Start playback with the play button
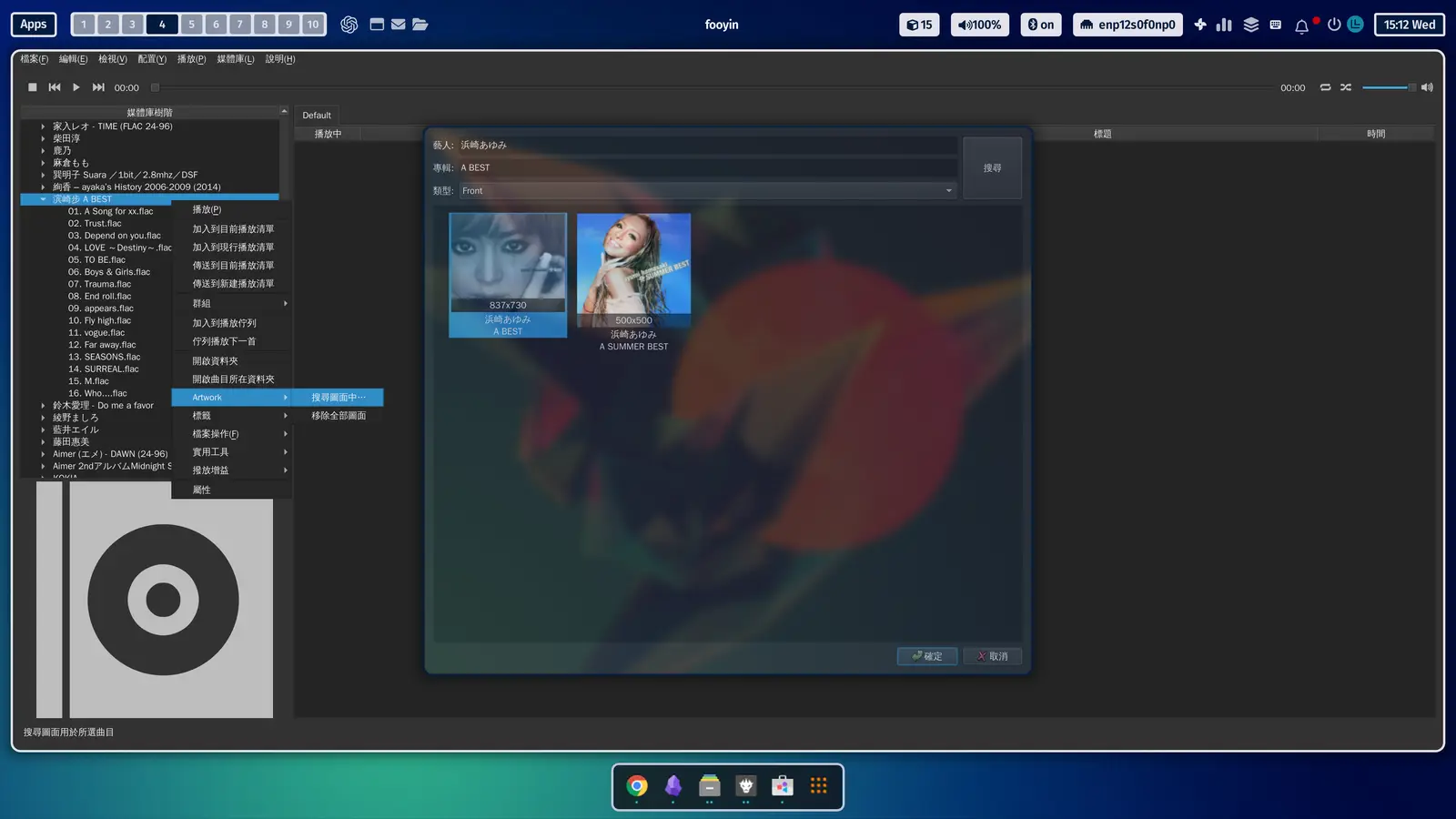 pyautogui.click(x=76, y=87)
